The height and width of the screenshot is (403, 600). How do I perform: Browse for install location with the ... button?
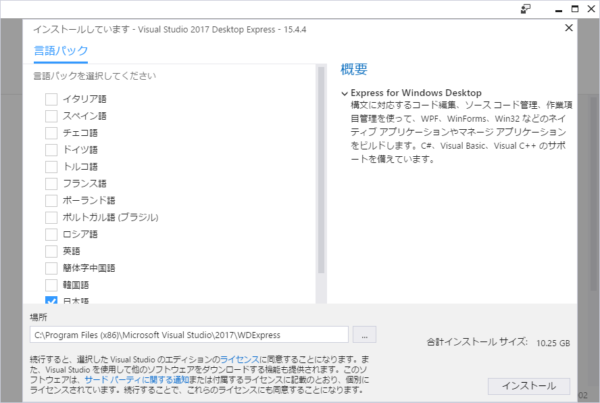(364, 335)
